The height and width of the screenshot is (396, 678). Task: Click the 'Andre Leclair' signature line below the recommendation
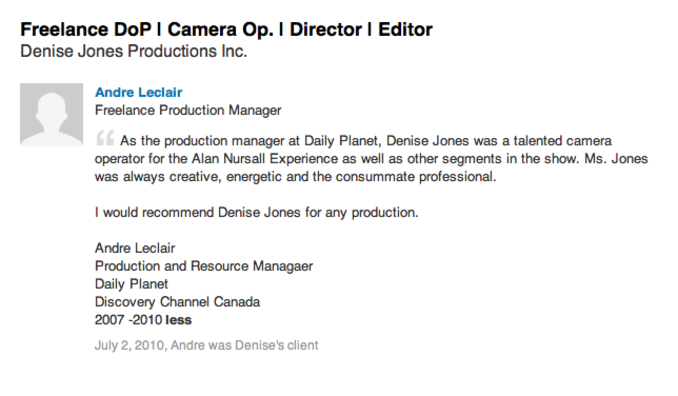pos(135,248)
